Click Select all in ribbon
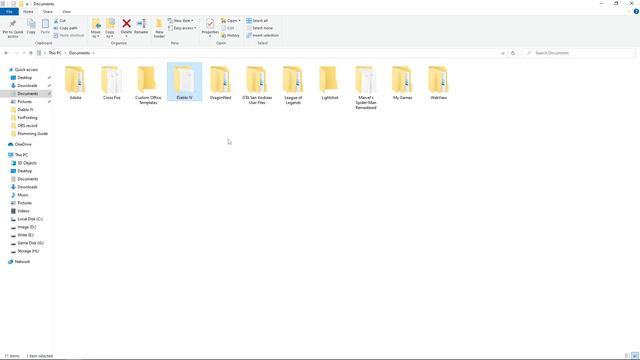 (x=257, y=20)
